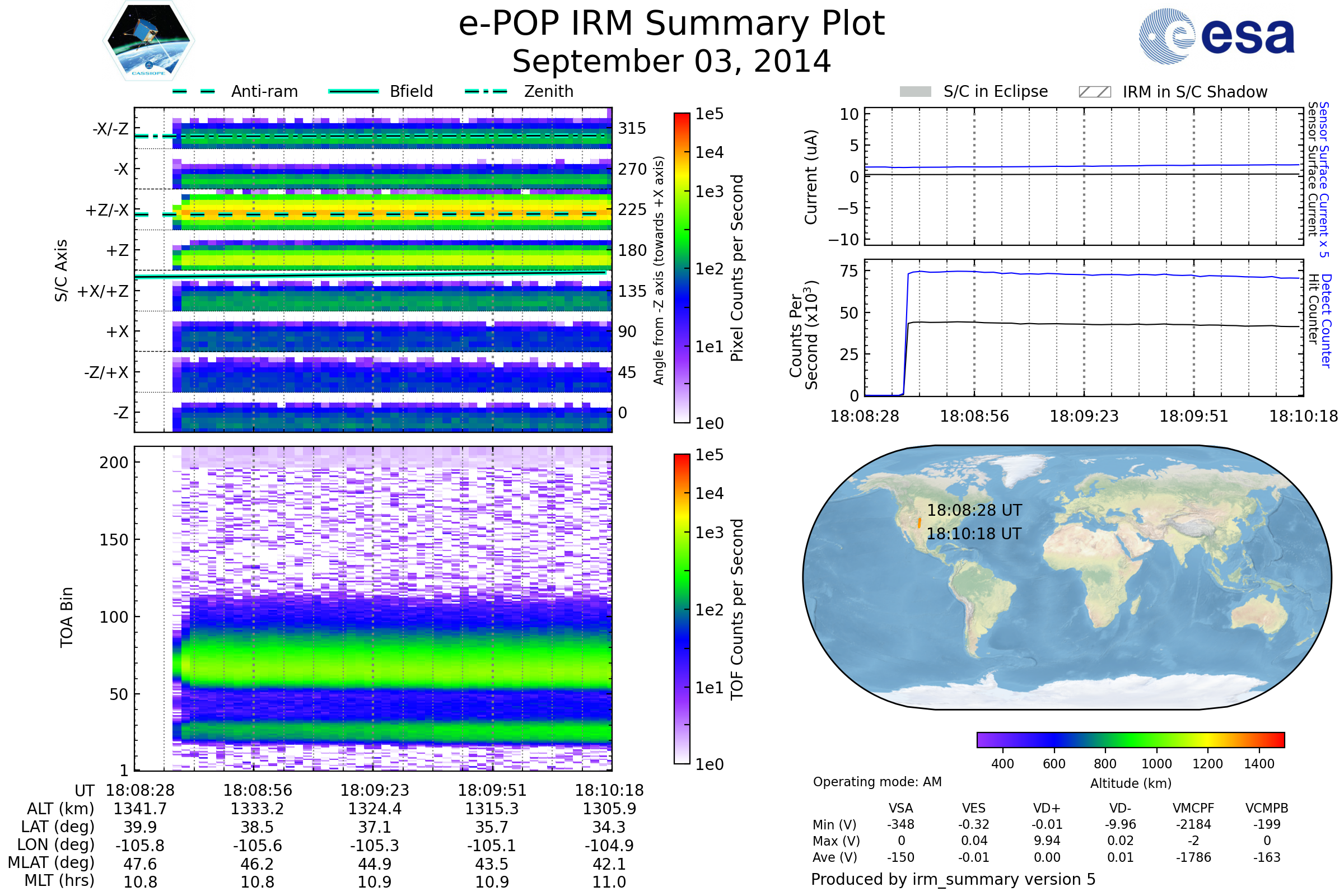
Task: Click the +Z/-X axis label
Action: click(107, 211)
